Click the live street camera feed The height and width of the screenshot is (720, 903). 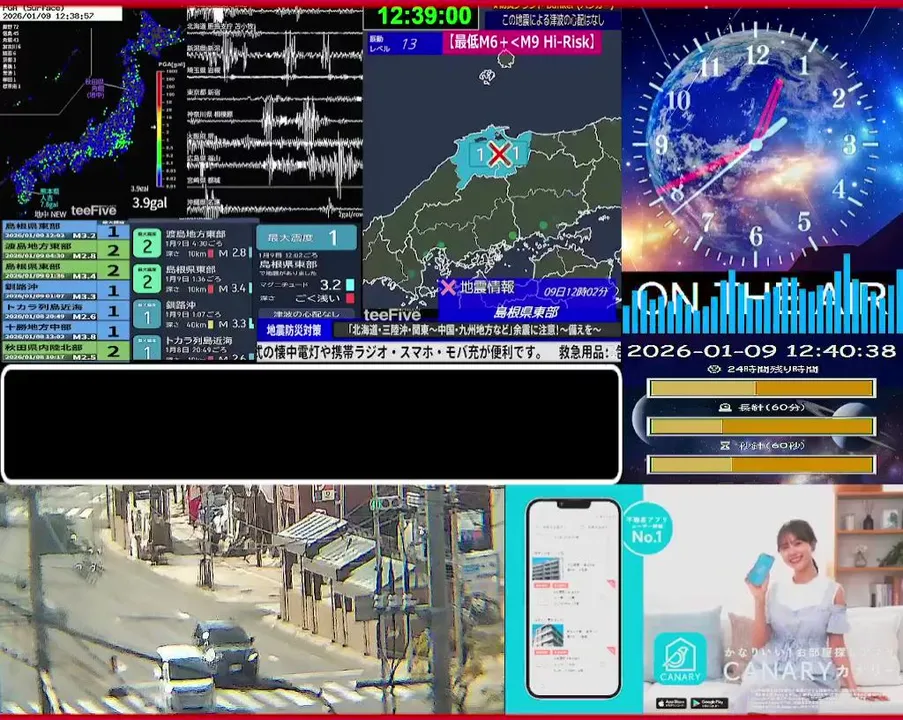click(252, 599)
